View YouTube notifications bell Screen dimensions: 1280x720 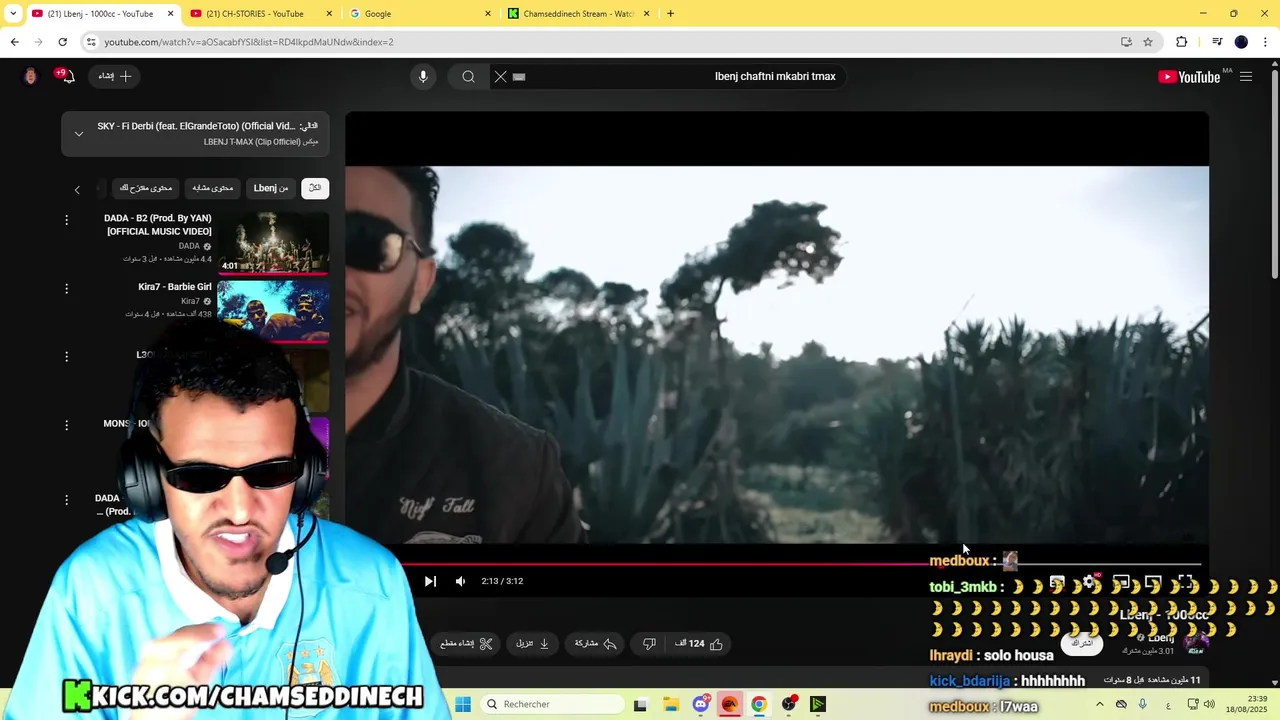(x=68, y=77)
